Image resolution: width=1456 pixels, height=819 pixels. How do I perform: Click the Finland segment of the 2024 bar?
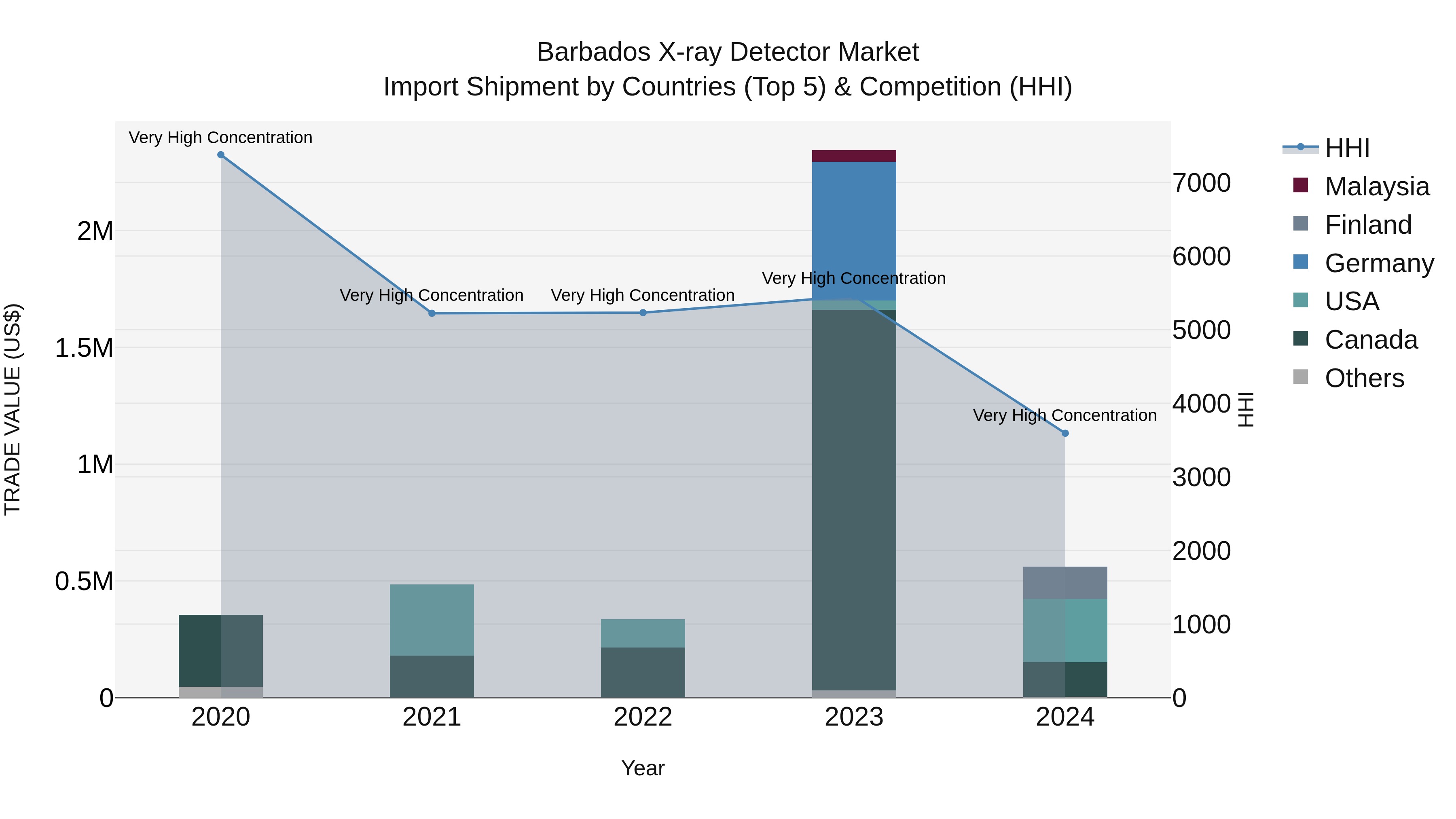pos(1065,583)
